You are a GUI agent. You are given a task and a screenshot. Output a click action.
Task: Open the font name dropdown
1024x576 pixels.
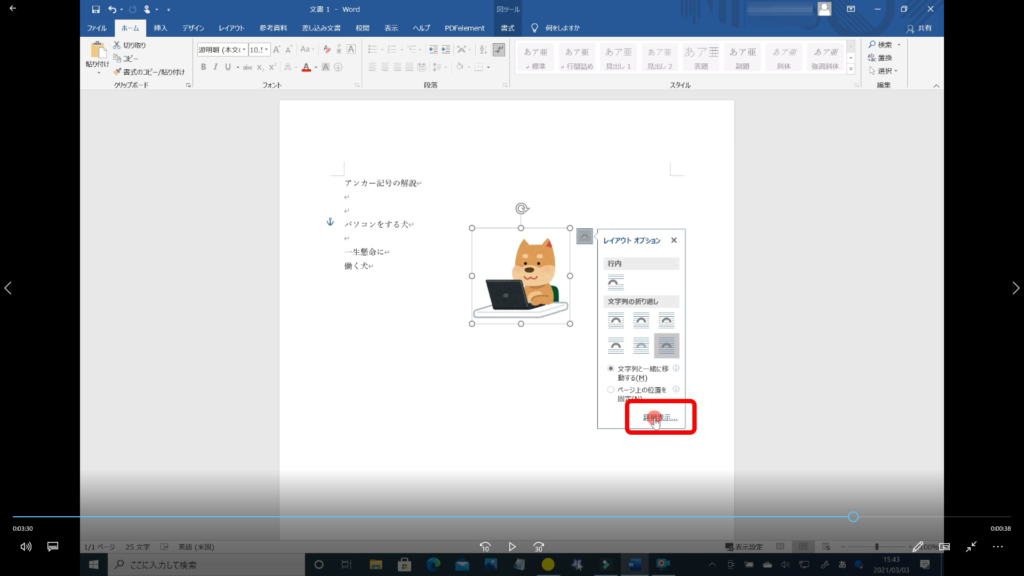click(x=242, y=49)
